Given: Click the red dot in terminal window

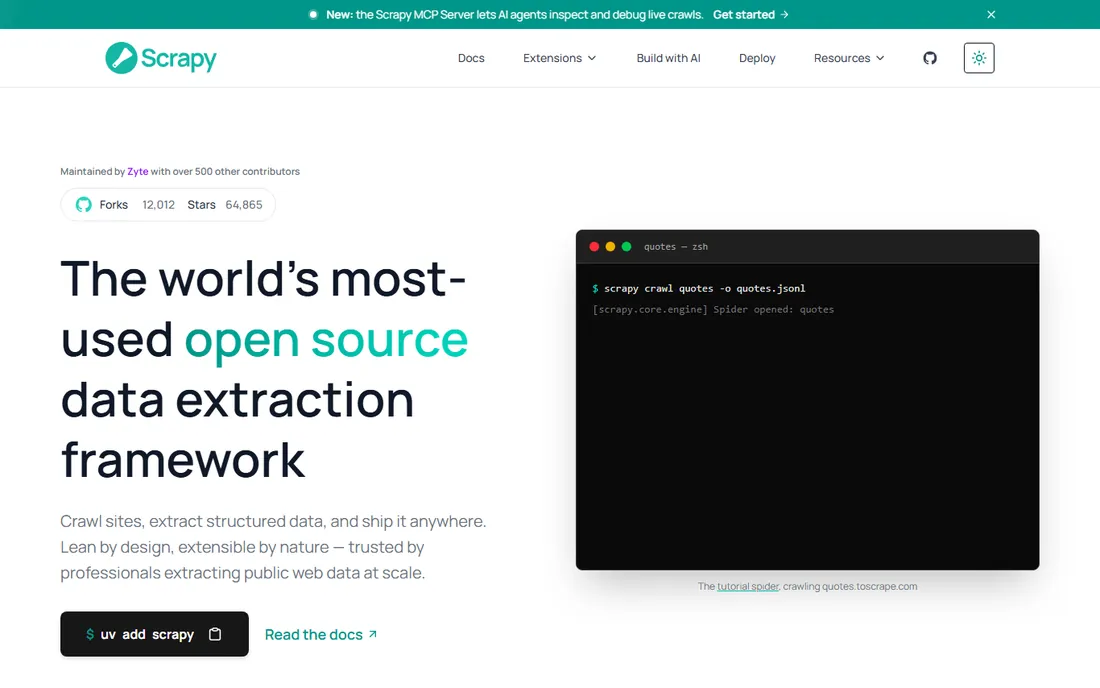Looking at the screenshot, I should [594, 247].
